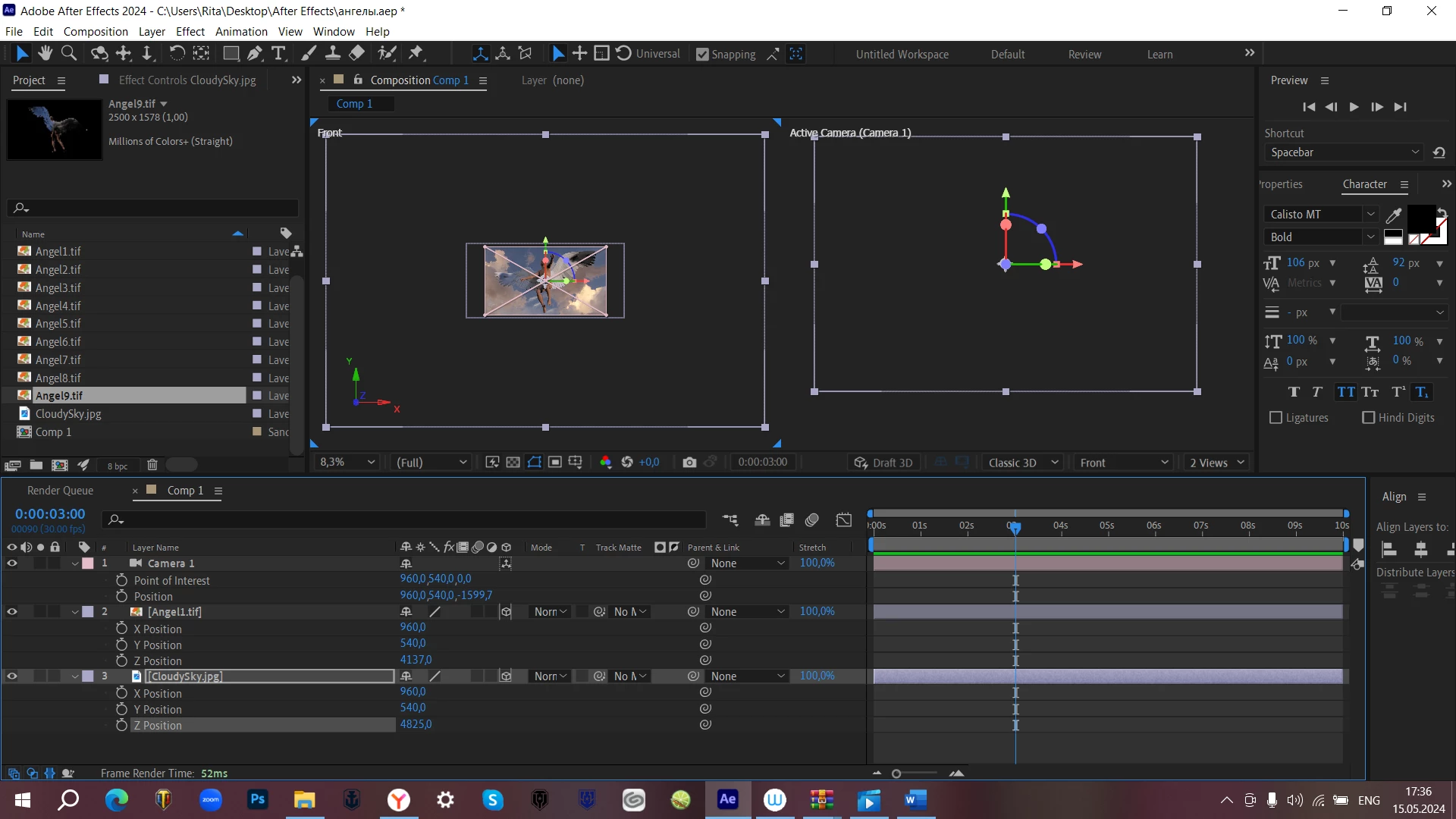Collapse the CloudySky.jpg layer properties
Viewport: 1456px width, 819px height.
(75, 676)
